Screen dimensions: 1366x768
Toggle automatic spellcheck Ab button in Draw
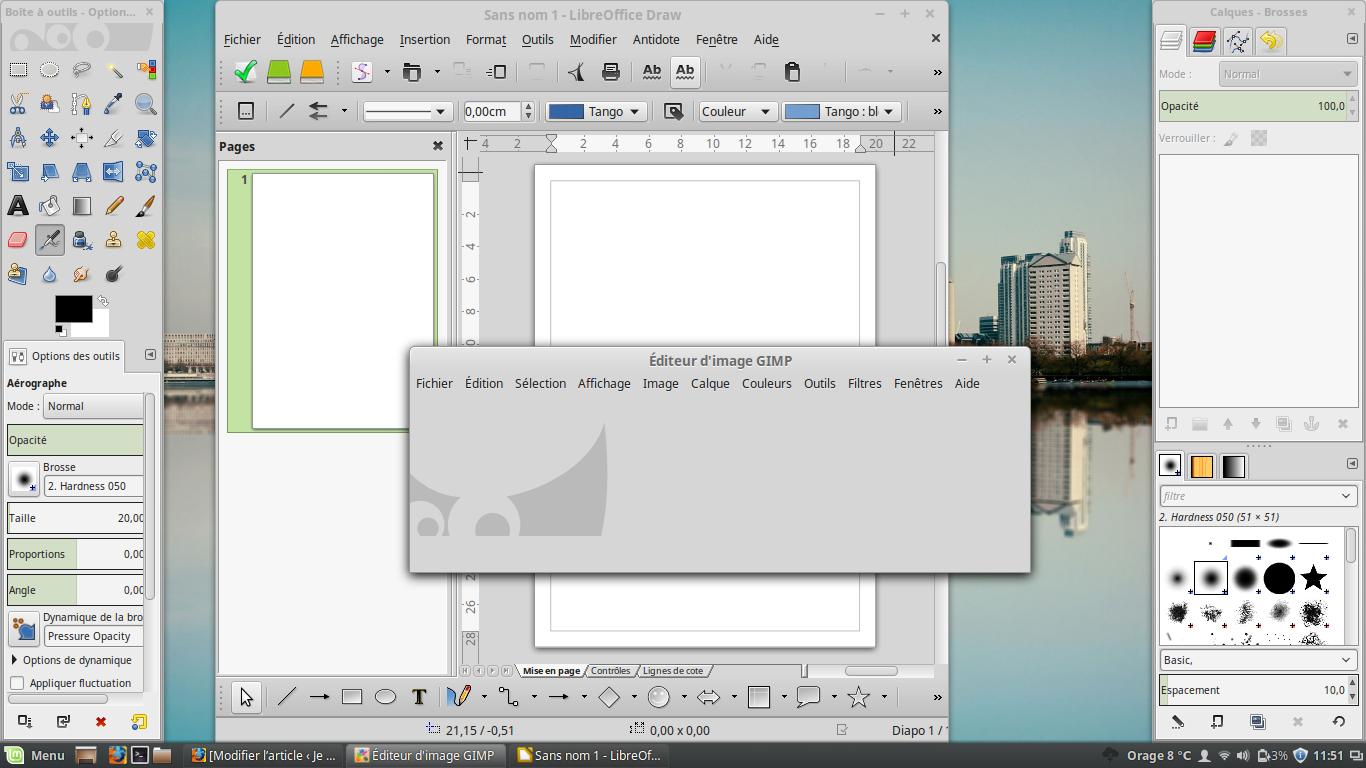pyautogui.click(x=685, y=71)
